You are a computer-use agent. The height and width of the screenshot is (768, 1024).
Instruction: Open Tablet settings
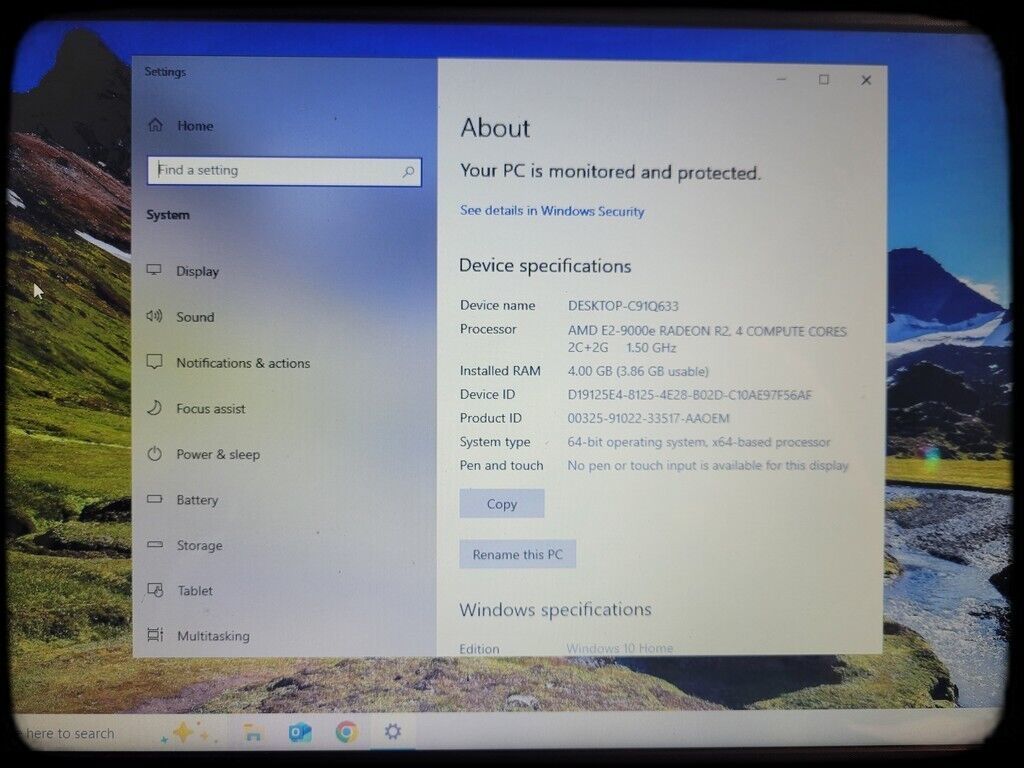tap(180, 590)
